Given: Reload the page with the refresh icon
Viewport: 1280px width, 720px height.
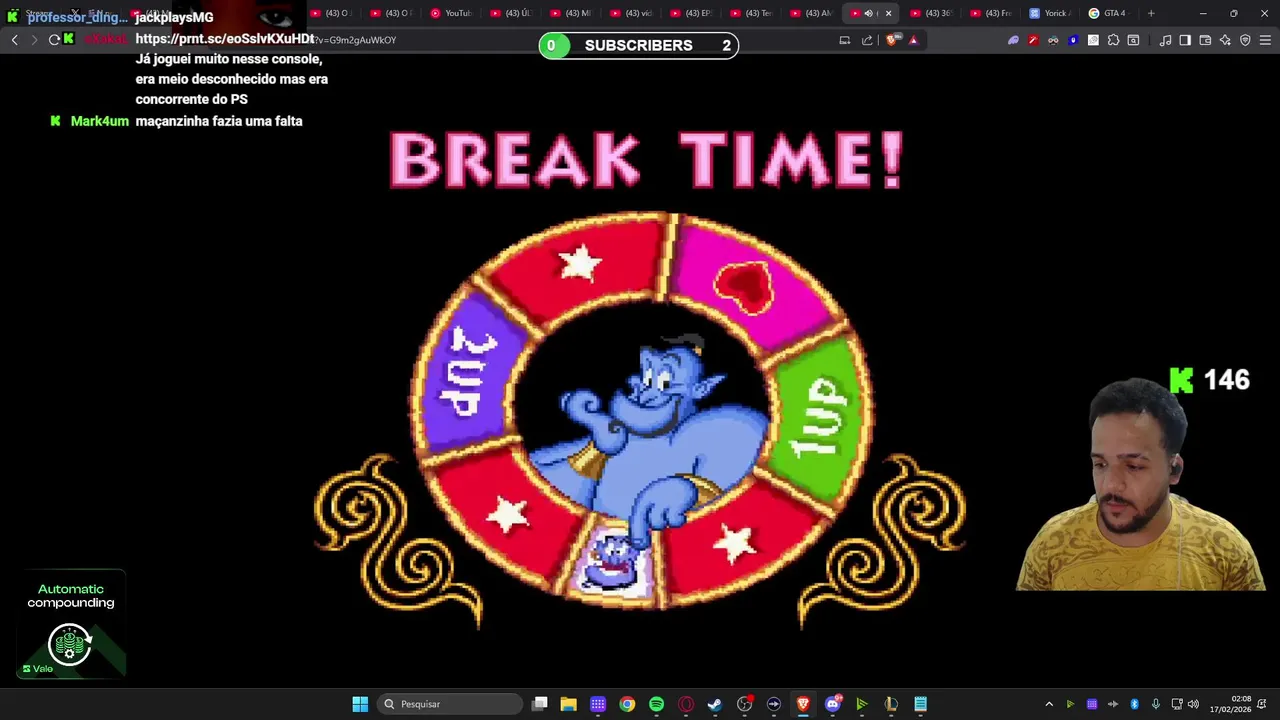Looking at the screenshot, I should click(54, 40).
